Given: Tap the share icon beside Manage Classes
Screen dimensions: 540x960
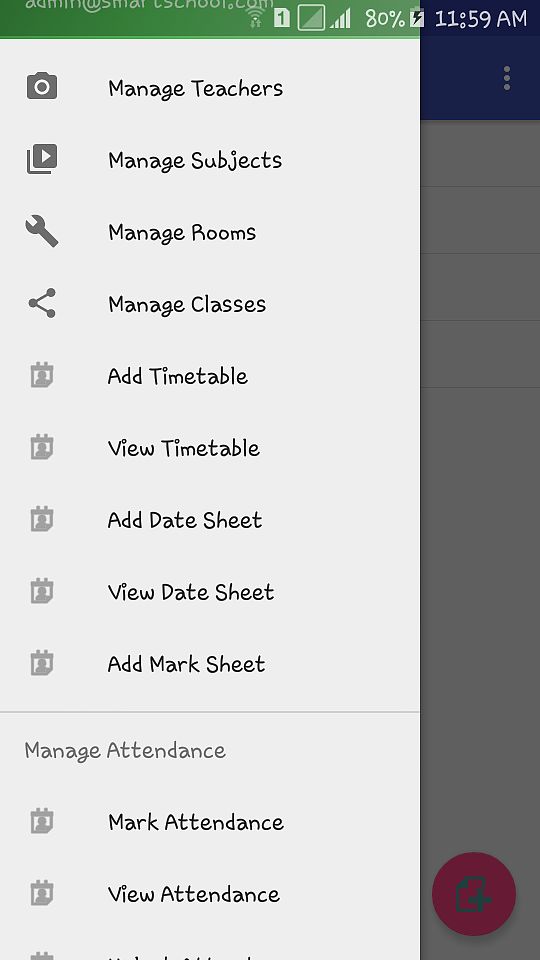Looking at the screenshot, I should [42, 303].
